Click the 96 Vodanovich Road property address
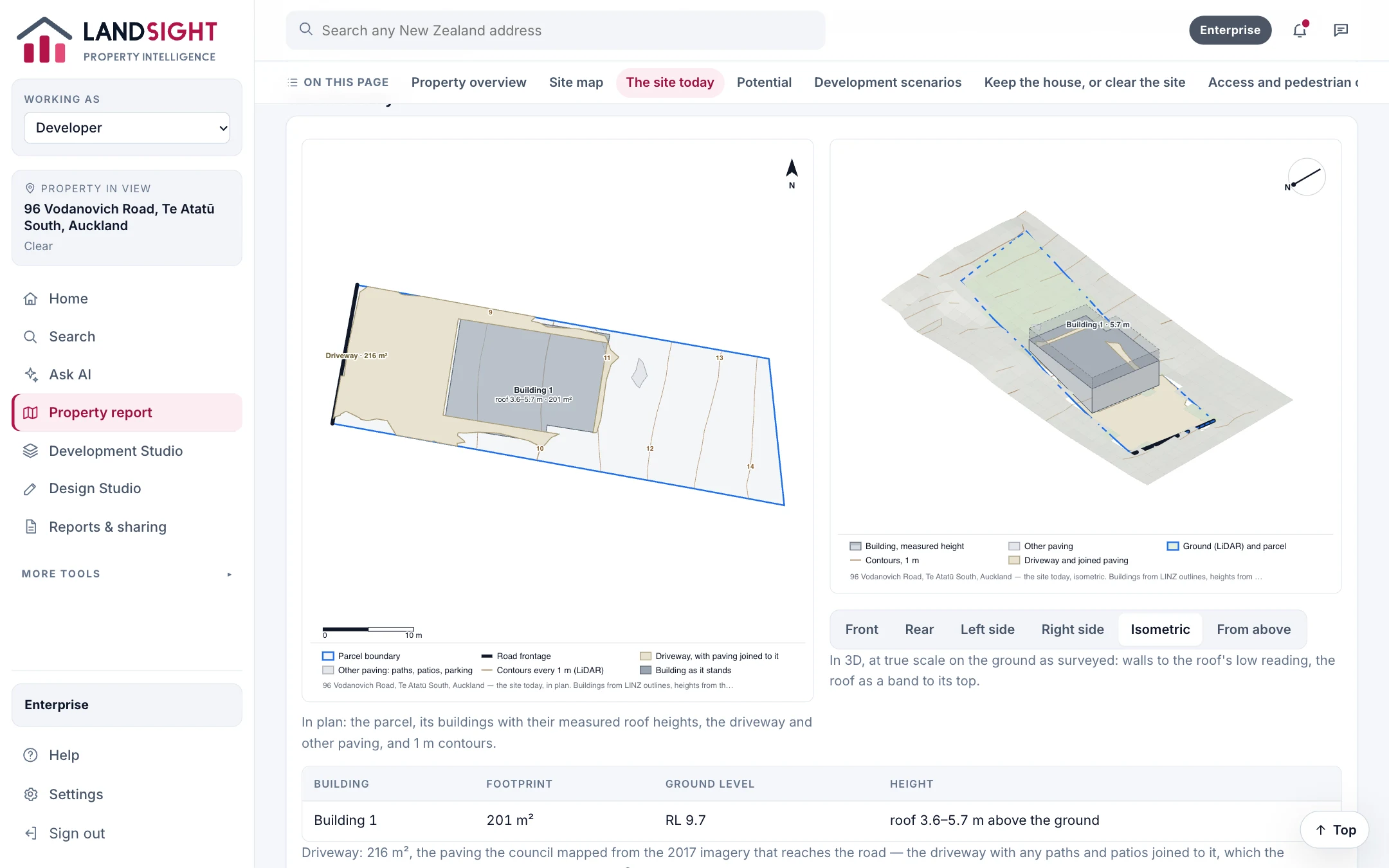The height and width of the screenshot is (868, 1389). [x=120, y=217]
